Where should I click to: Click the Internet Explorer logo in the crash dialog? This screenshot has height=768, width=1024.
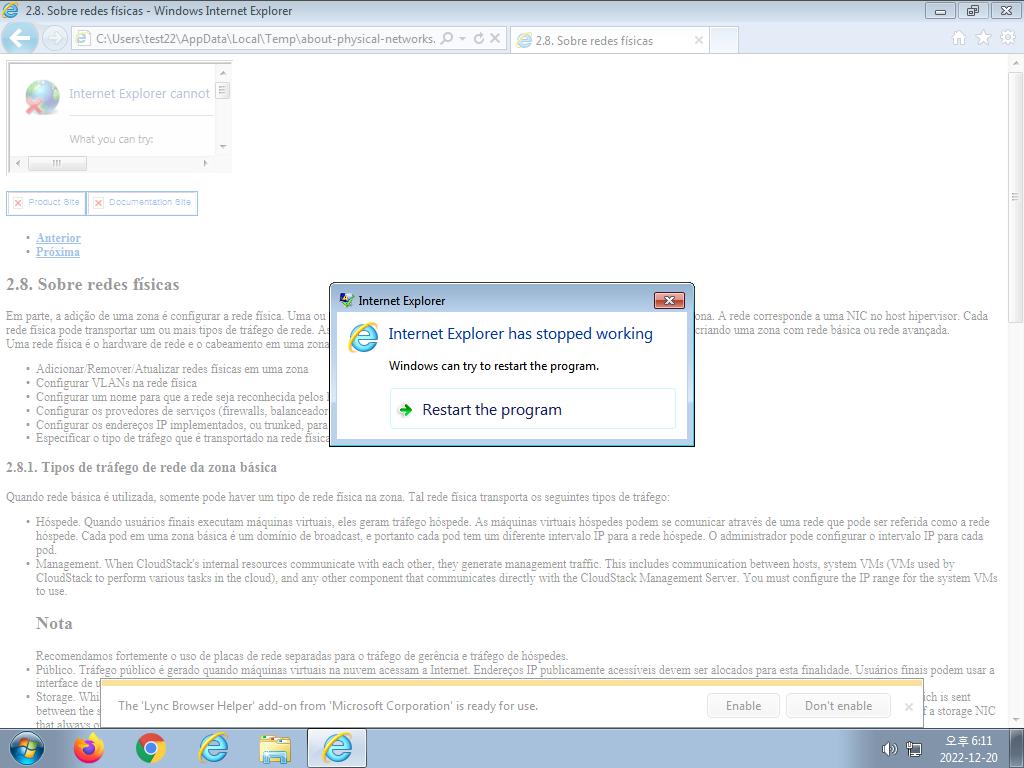tap(363, 336)
